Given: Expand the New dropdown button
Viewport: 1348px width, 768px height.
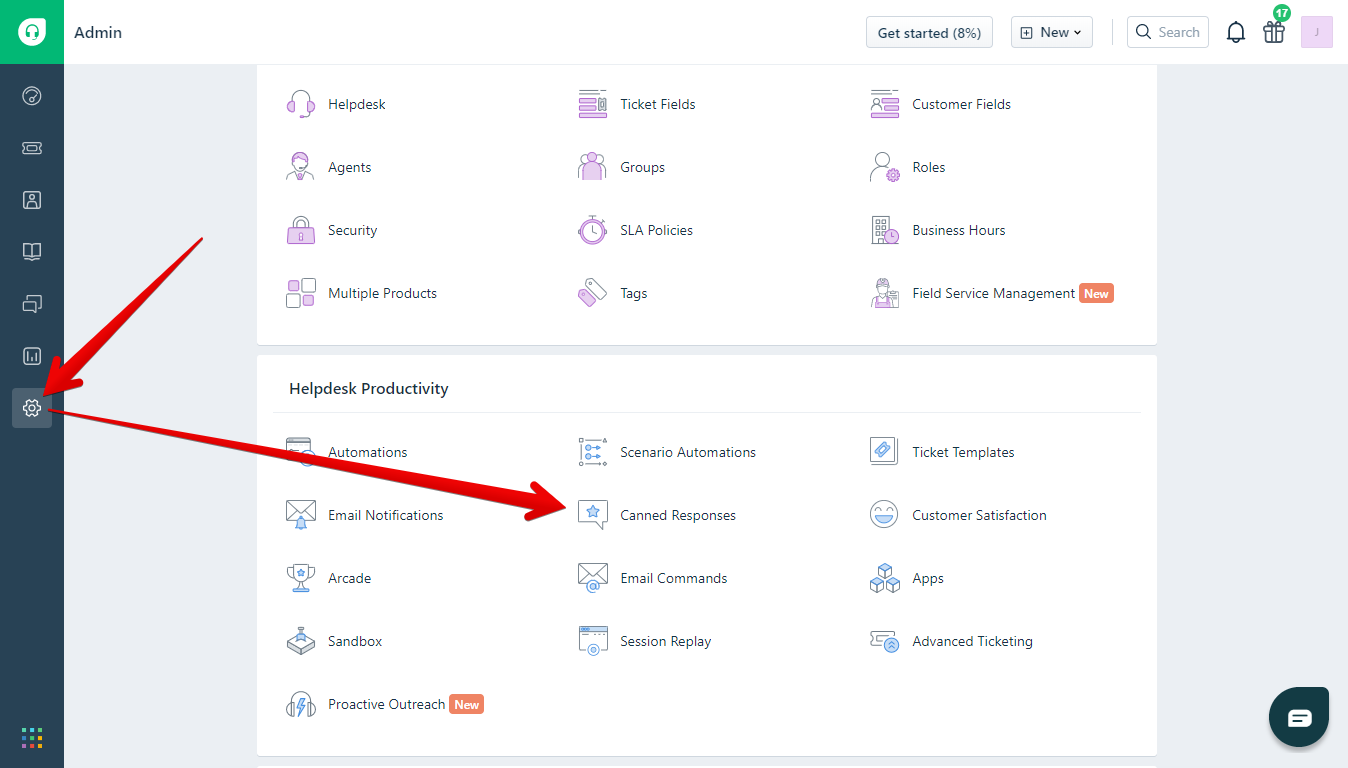Looking at the screenshot, I should (1052, 32).
